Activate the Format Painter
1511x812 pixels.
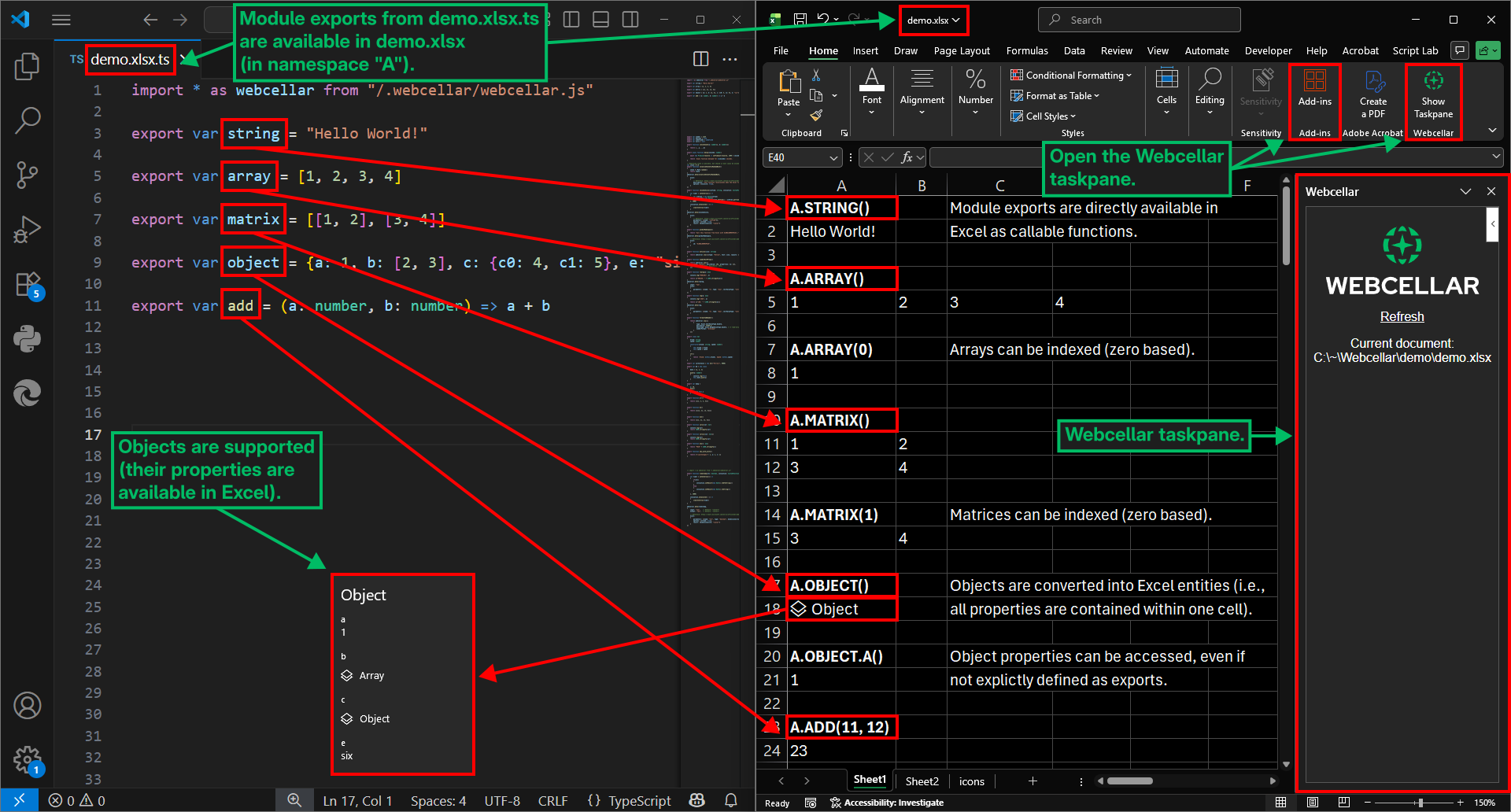pos(817,116)
